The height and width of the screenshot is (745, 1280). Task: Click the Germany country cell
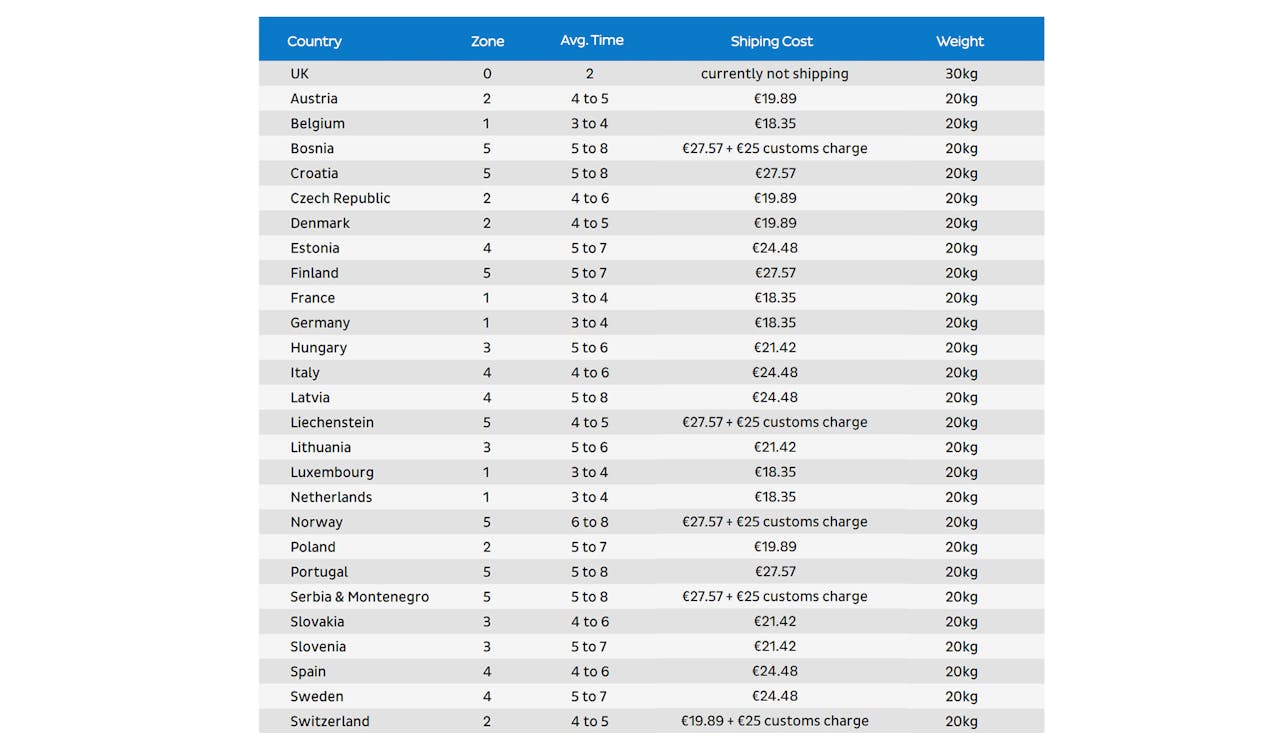click(x=320, y=323)
